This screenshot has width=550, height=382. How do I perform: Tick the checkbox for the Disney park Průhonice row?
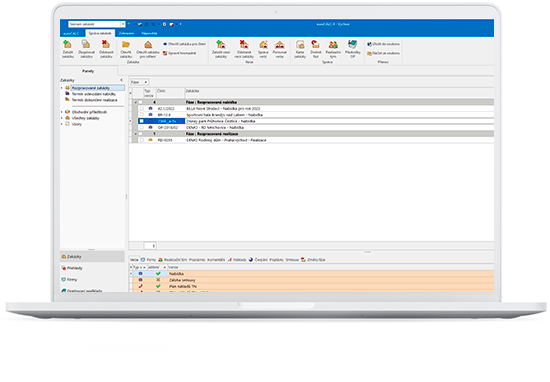[x=141, y=121]
